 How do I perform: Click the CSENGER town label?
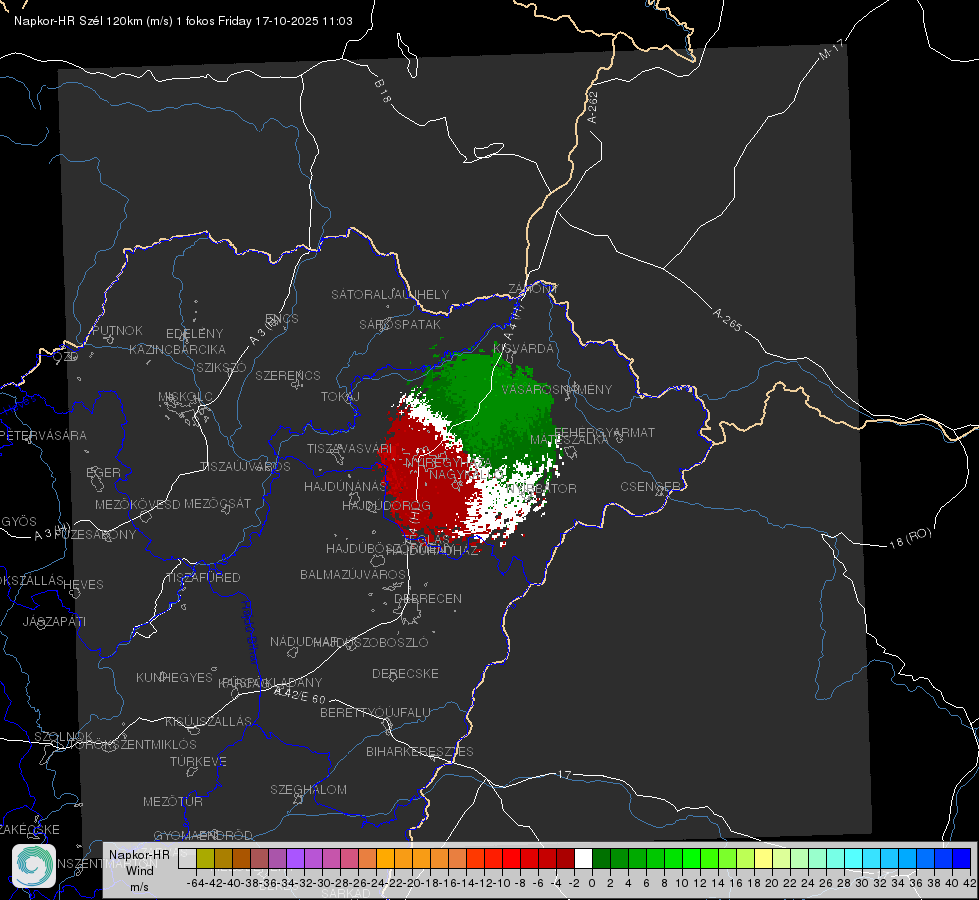651,487
